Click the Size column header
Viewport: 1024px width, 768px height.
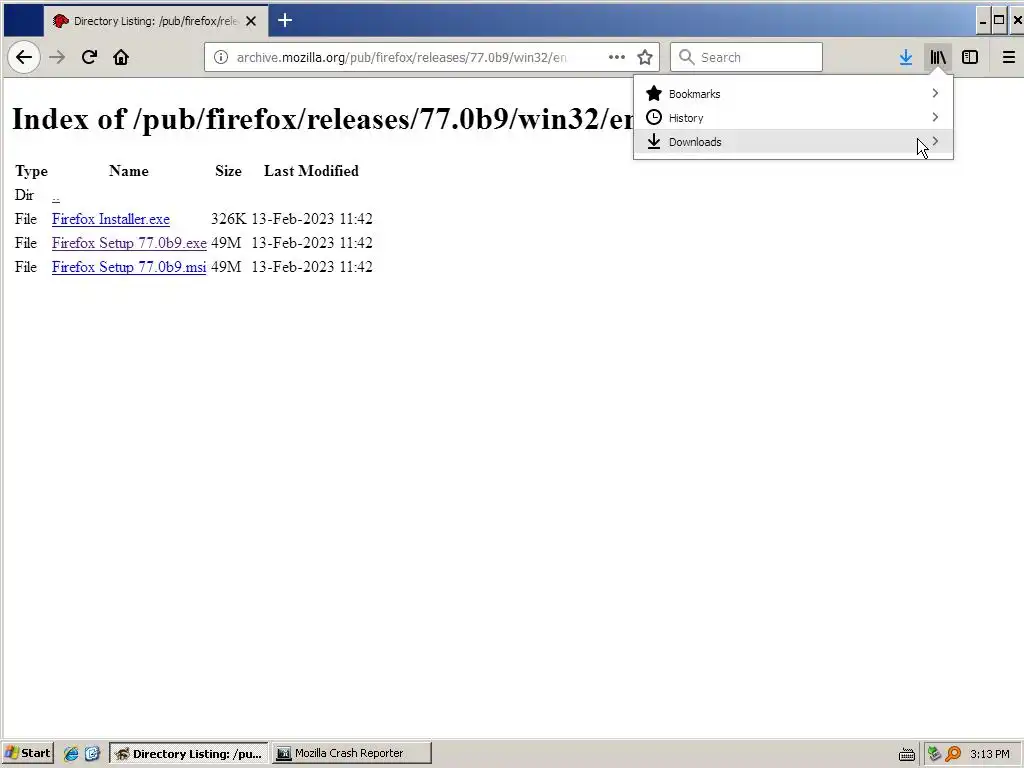pyautogui.click(x=229, y=171)
